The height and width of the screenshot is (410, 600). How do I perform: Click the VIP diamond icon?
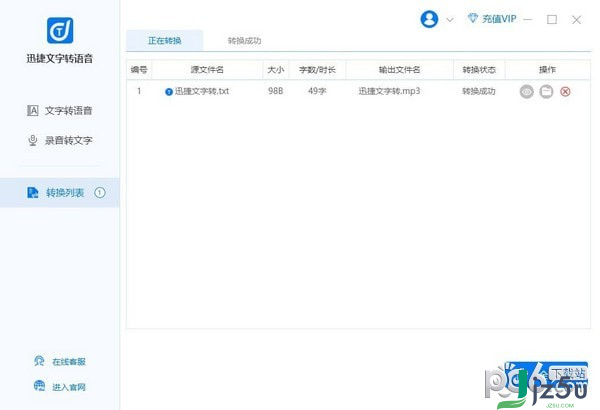point(473,18)
